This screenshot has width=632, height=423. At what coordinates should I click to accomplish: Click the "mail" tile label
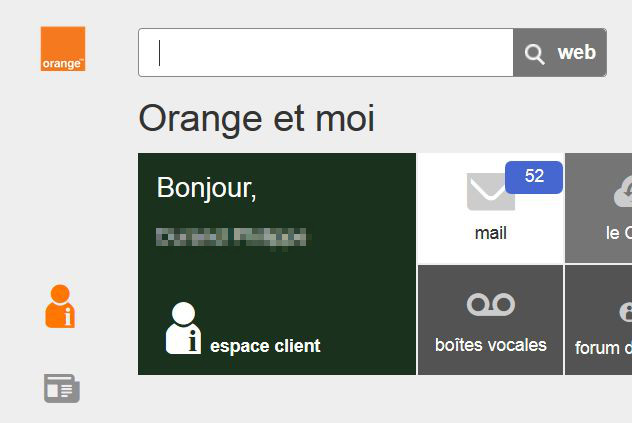click(x=490, y=233)
